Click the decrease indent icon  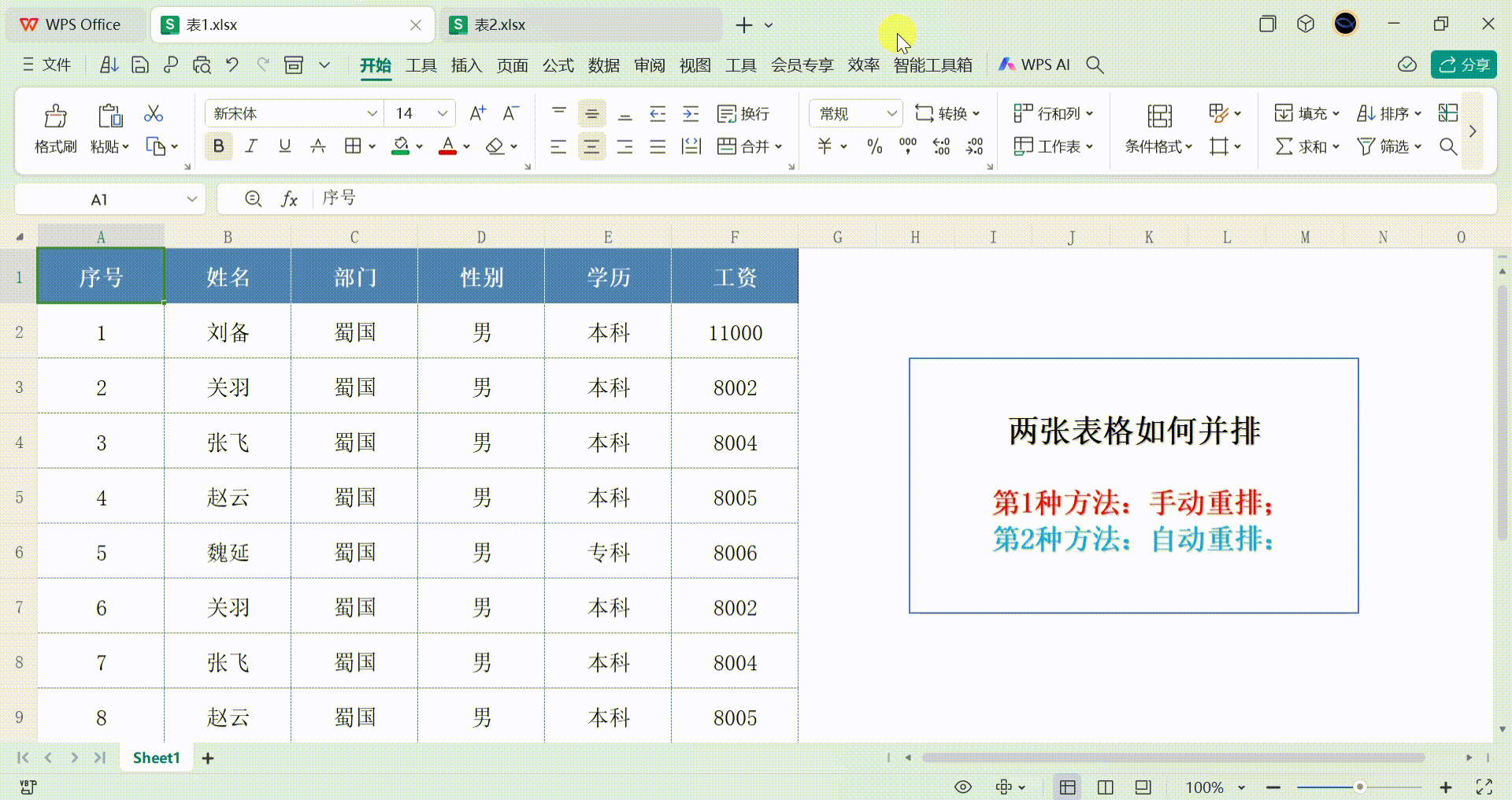point(658,113)
